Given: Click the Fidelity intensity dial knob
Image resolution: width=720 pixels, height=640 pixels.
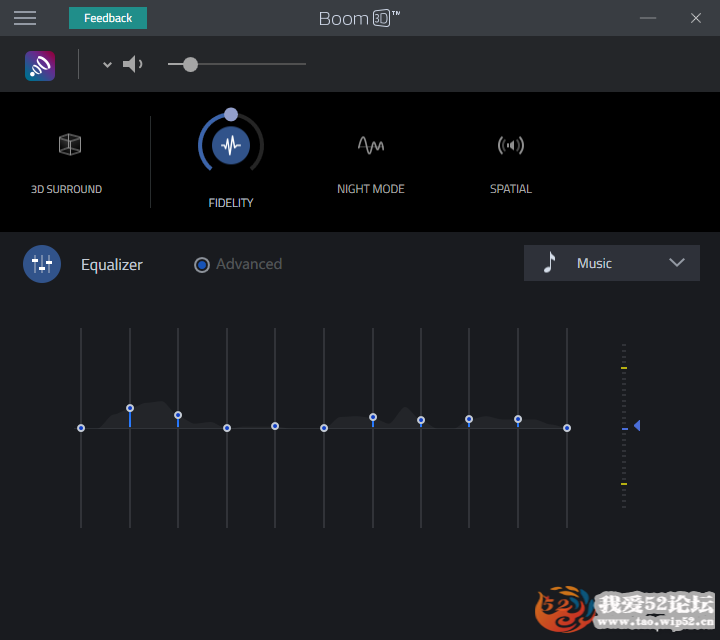Looking at the screenshot, I should click(x=231, y=114).
